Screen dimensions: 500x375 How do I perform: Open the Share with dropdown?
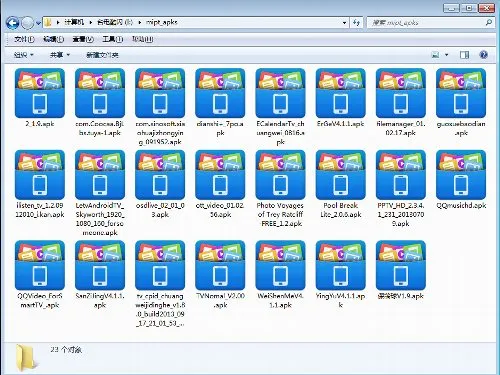pyautogui.click(x=60, y=55)
